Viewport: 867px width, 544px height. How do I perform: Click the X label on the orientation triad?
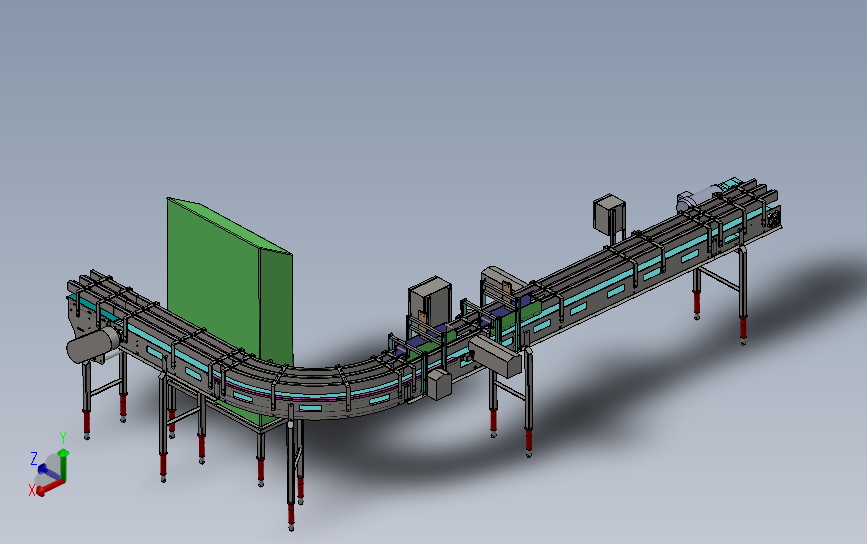(32, 490)
